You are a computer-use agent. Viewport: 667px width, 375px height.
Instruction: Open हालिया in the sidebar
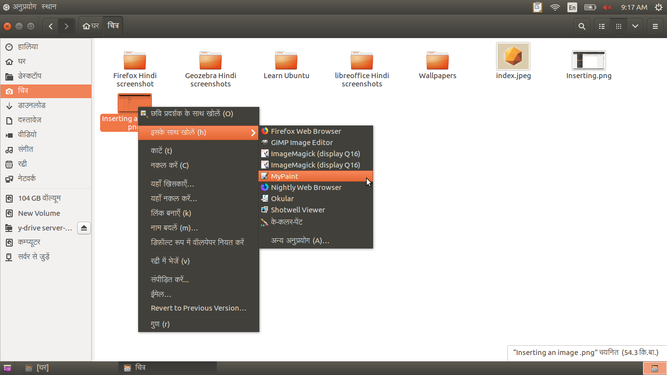(46, 47)
